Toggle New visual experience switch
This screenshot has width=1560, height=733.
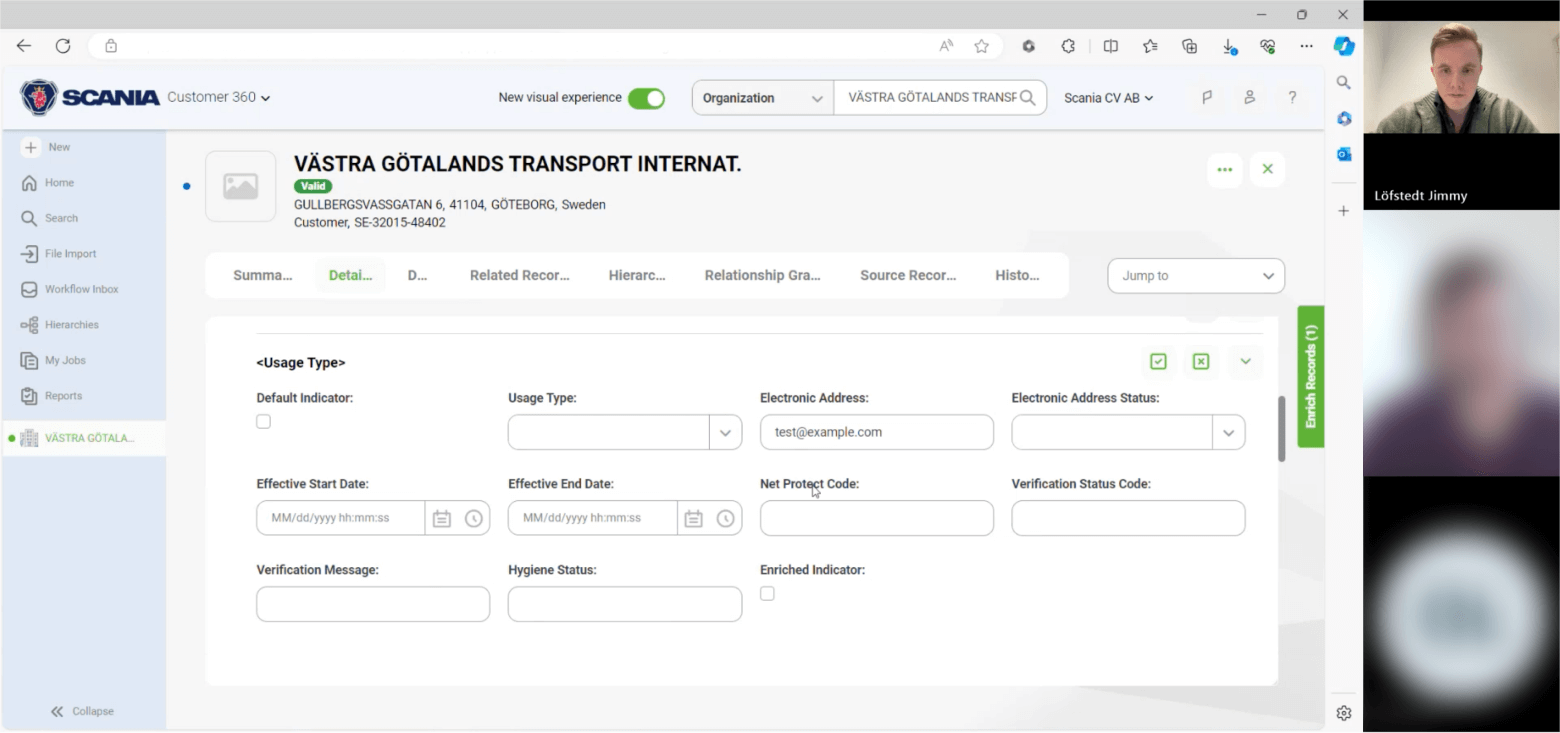(x=646, y=98)
